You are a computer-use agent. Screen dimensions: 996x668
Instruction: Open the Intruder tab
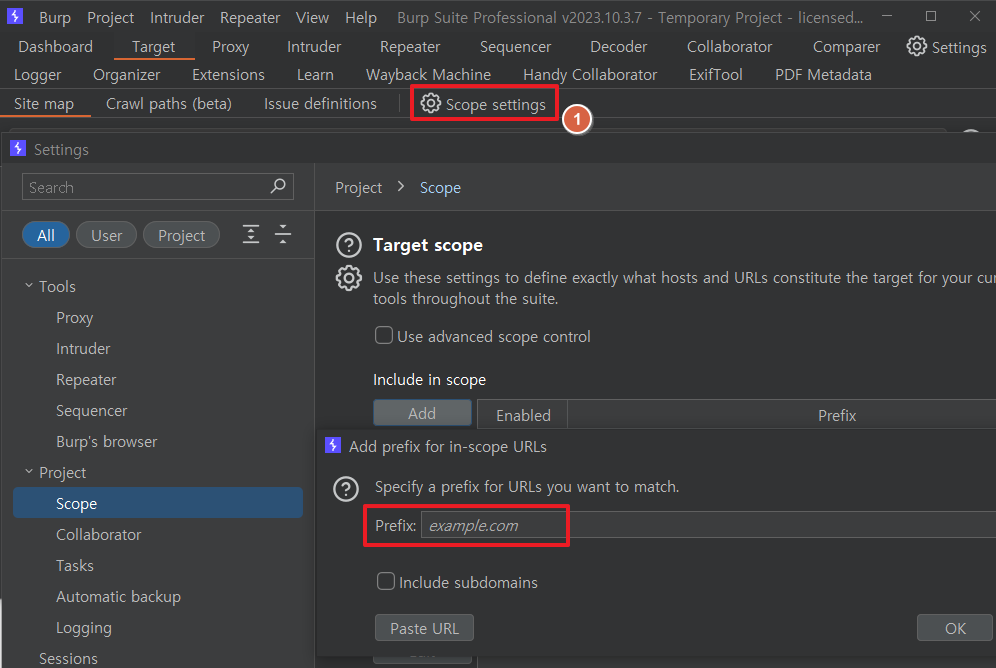[x=314, y=47]
